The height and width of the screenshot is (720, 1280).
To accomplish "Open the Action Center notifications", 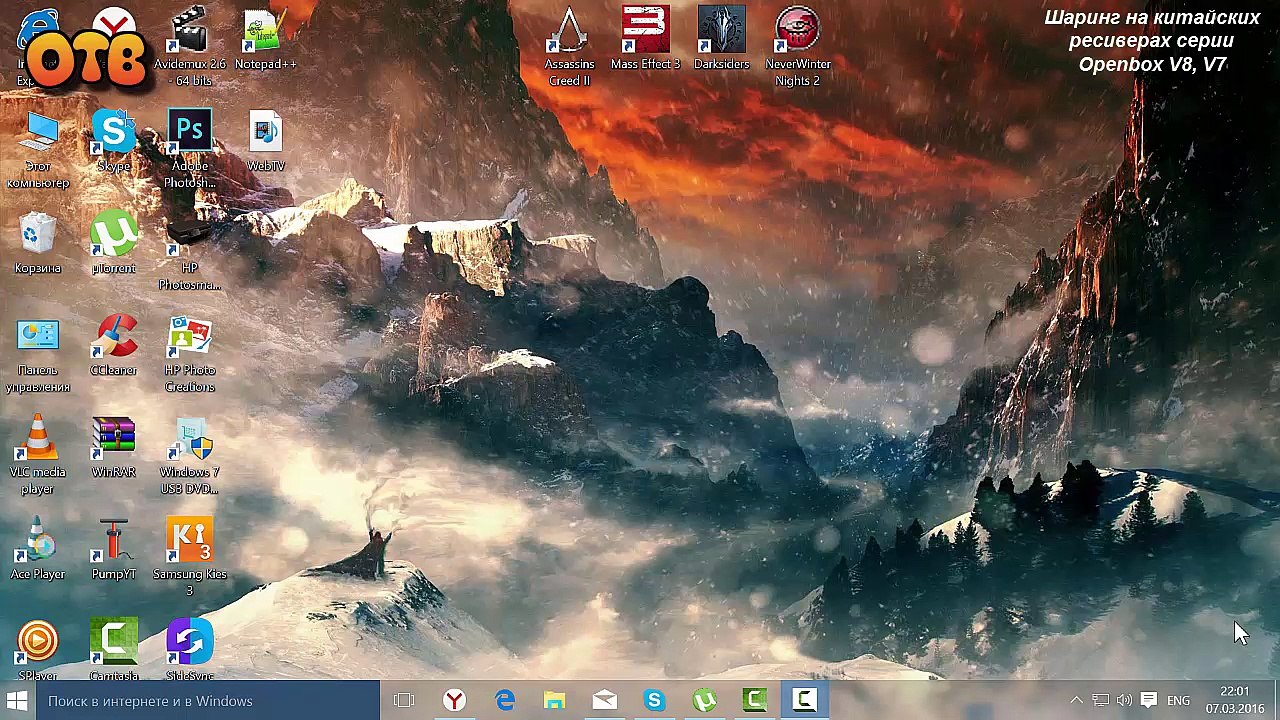I will coord(1148,701).
